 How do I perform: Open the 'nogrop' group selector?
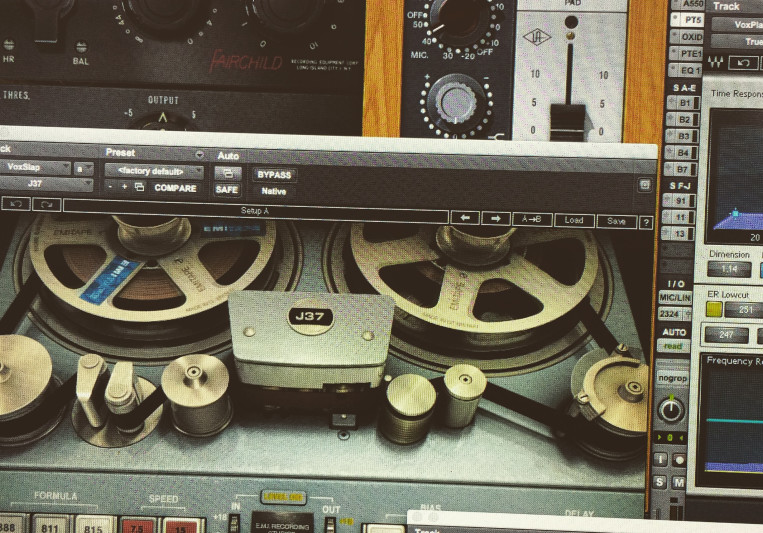(x=672, y=378)
